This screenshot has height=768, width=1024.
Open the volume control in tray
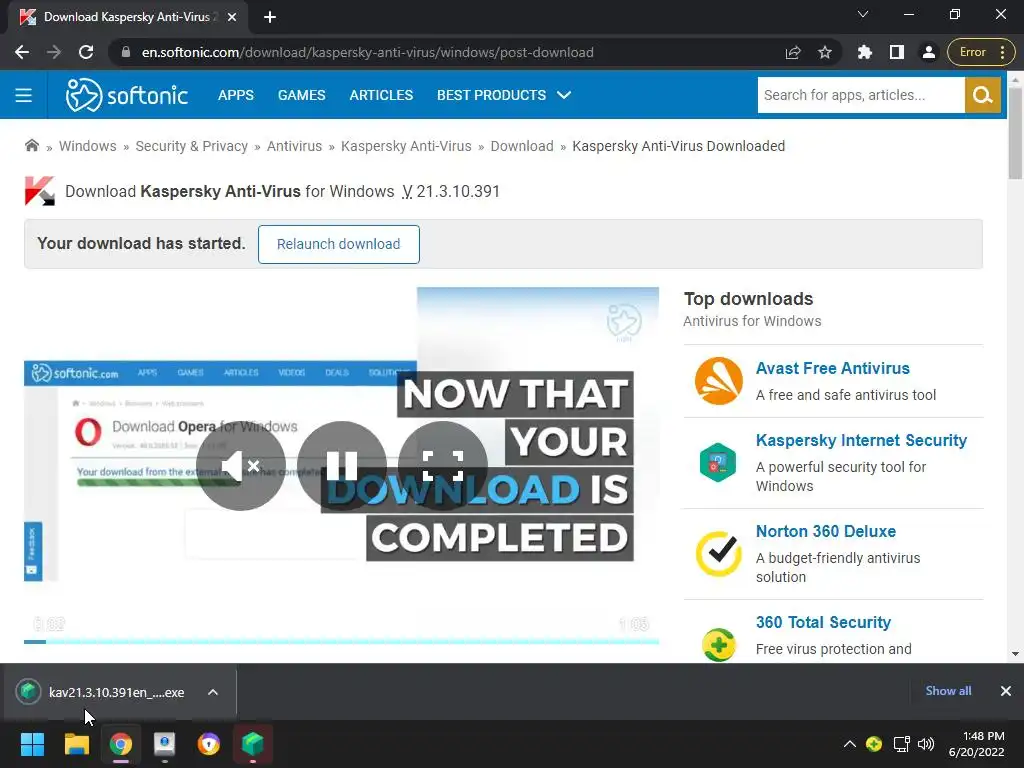tap(925, 744)
